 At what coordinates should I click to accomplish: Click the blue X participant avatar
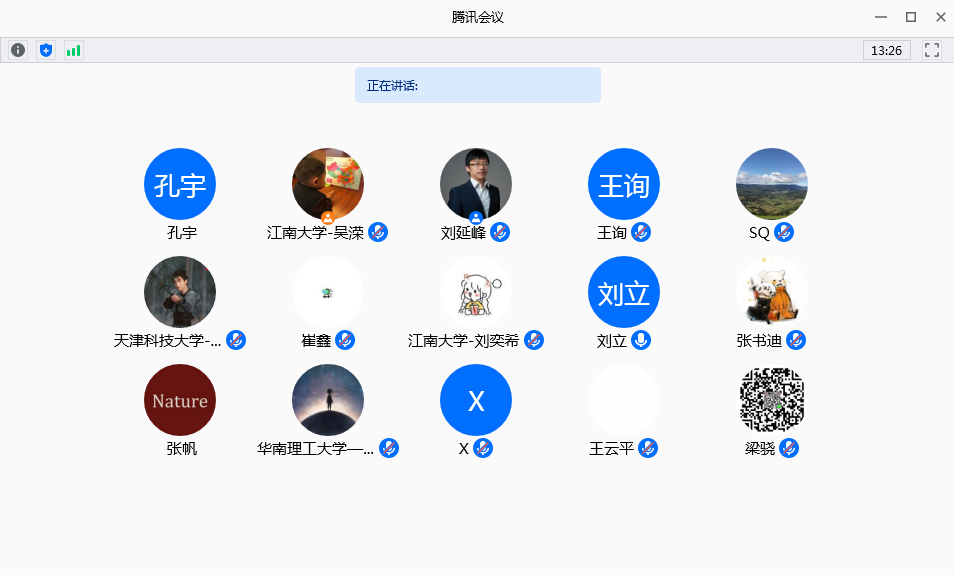tap(476, 400)
